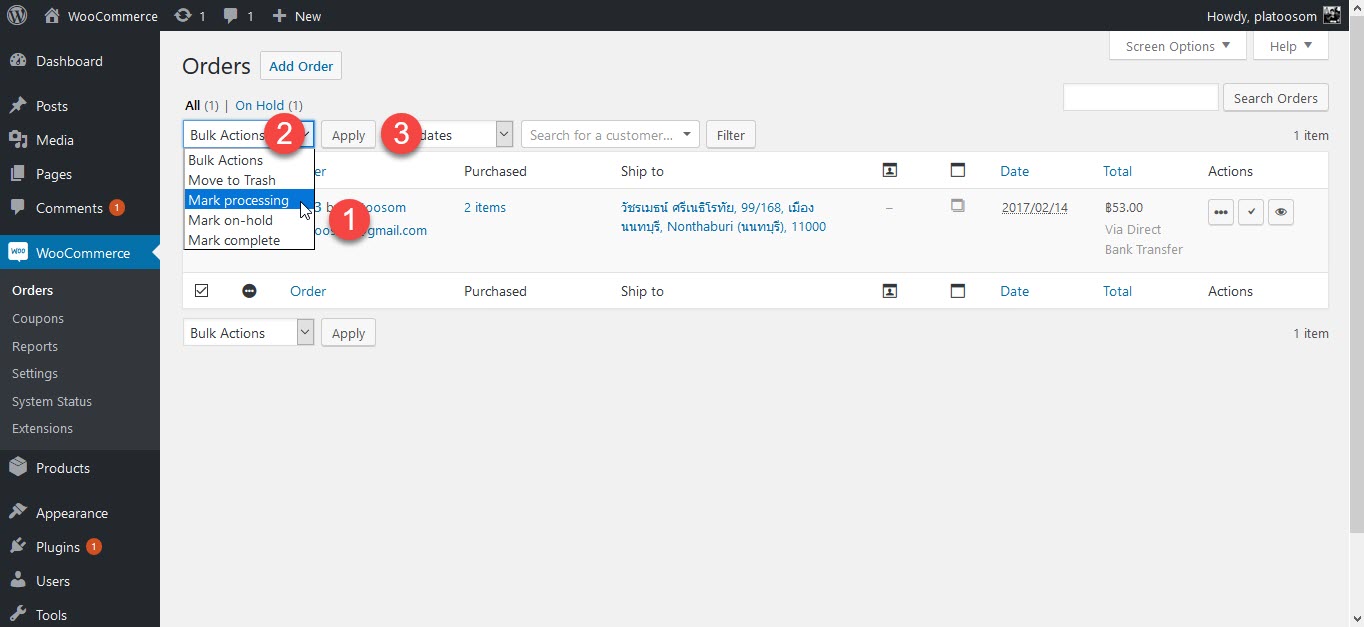Screen dimensions: 1364x627
Task: Open the System Status submenu item
Action: pos(52,402)
